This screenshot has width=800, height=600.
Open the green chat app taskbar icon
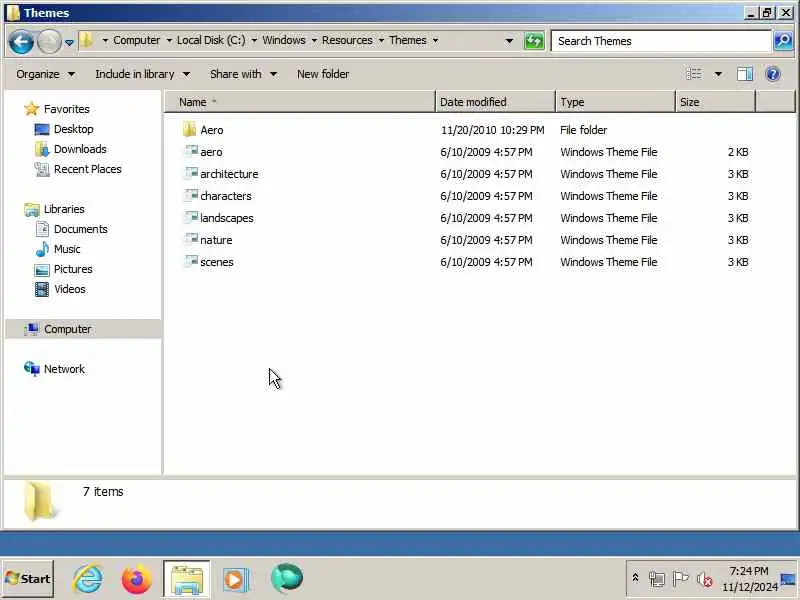287,579
